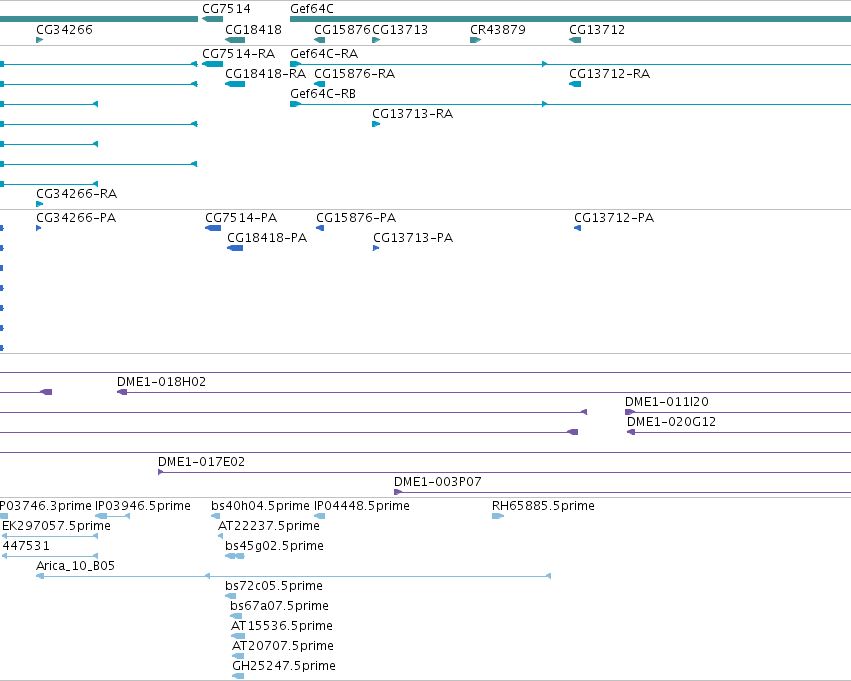Select the CG13712-RA transcript glyph
Image resolution: width=851 pixels, height=681 pixels.
[x=575, y=84]
